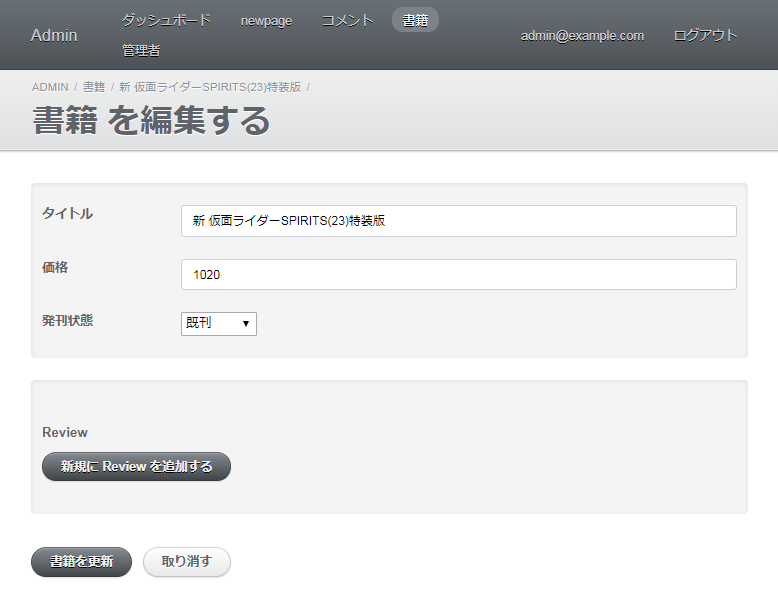Click the 書籍を更新 submit button
Viewport: 778px width, 606px height.
81,562
